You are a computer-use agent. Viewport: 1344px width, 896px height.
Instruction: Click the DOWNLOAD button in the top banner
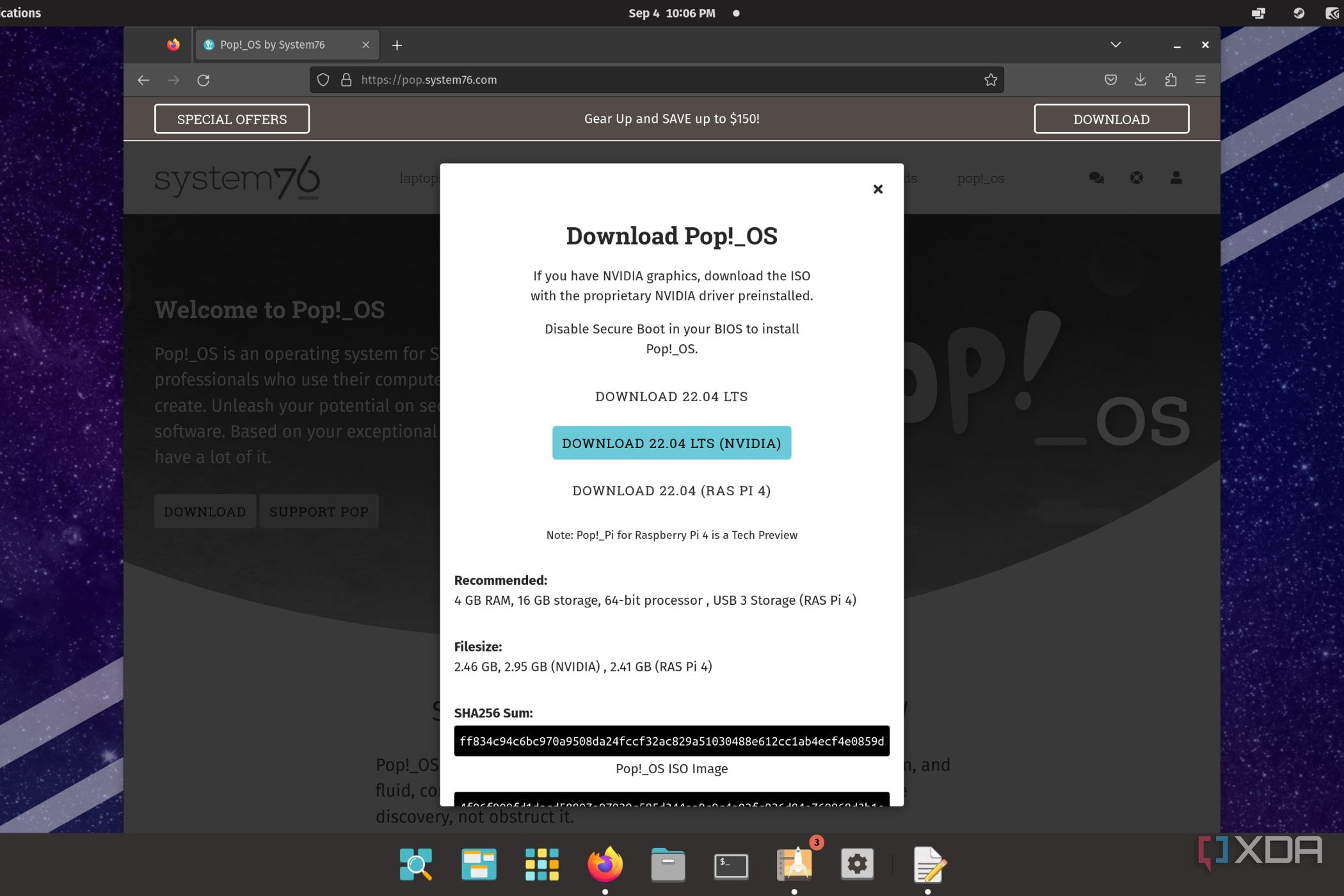(x=1111, y=119)
